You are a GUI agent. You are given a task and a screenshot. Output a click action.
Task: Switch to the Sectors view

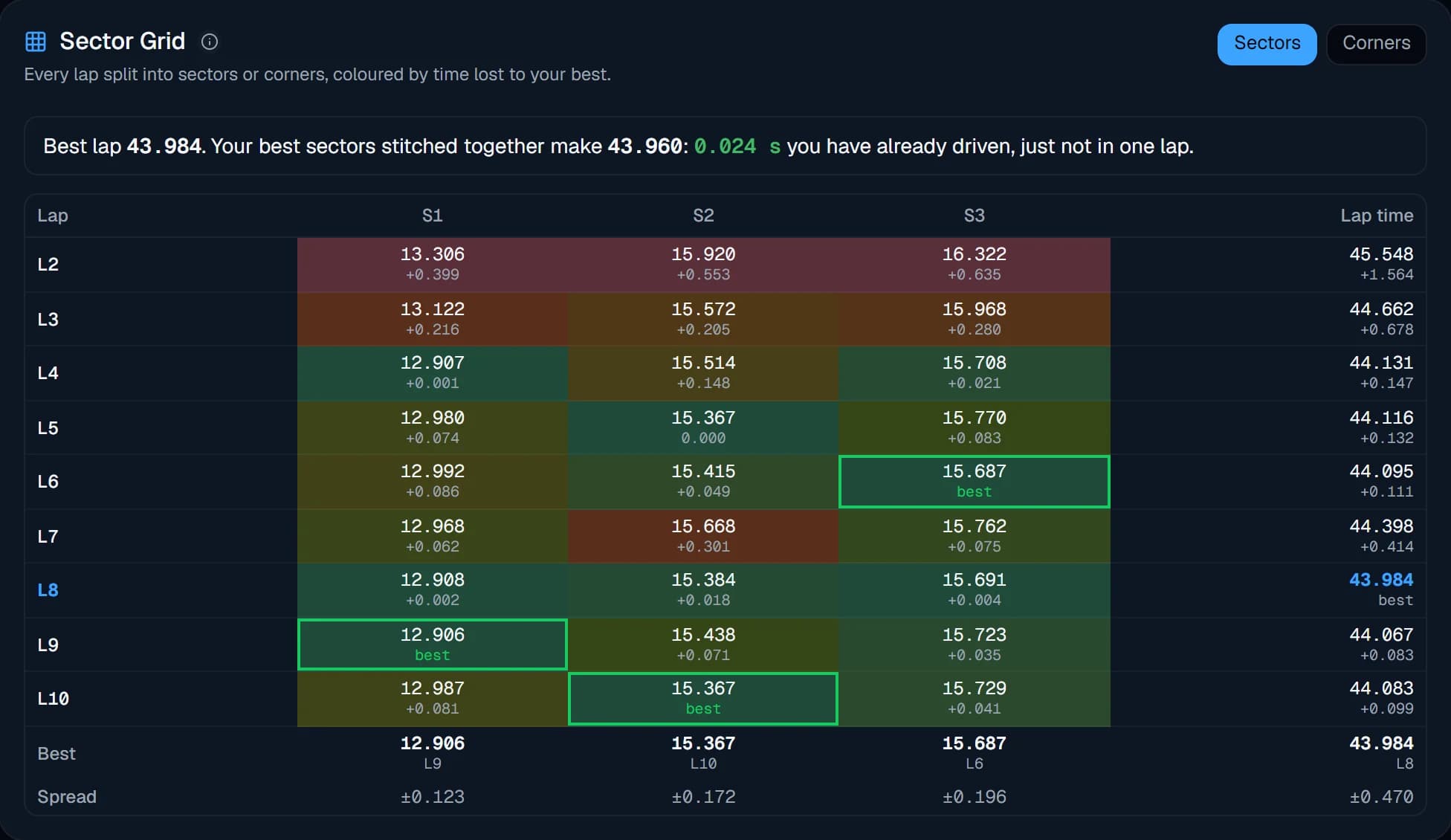click(1267, 44)
